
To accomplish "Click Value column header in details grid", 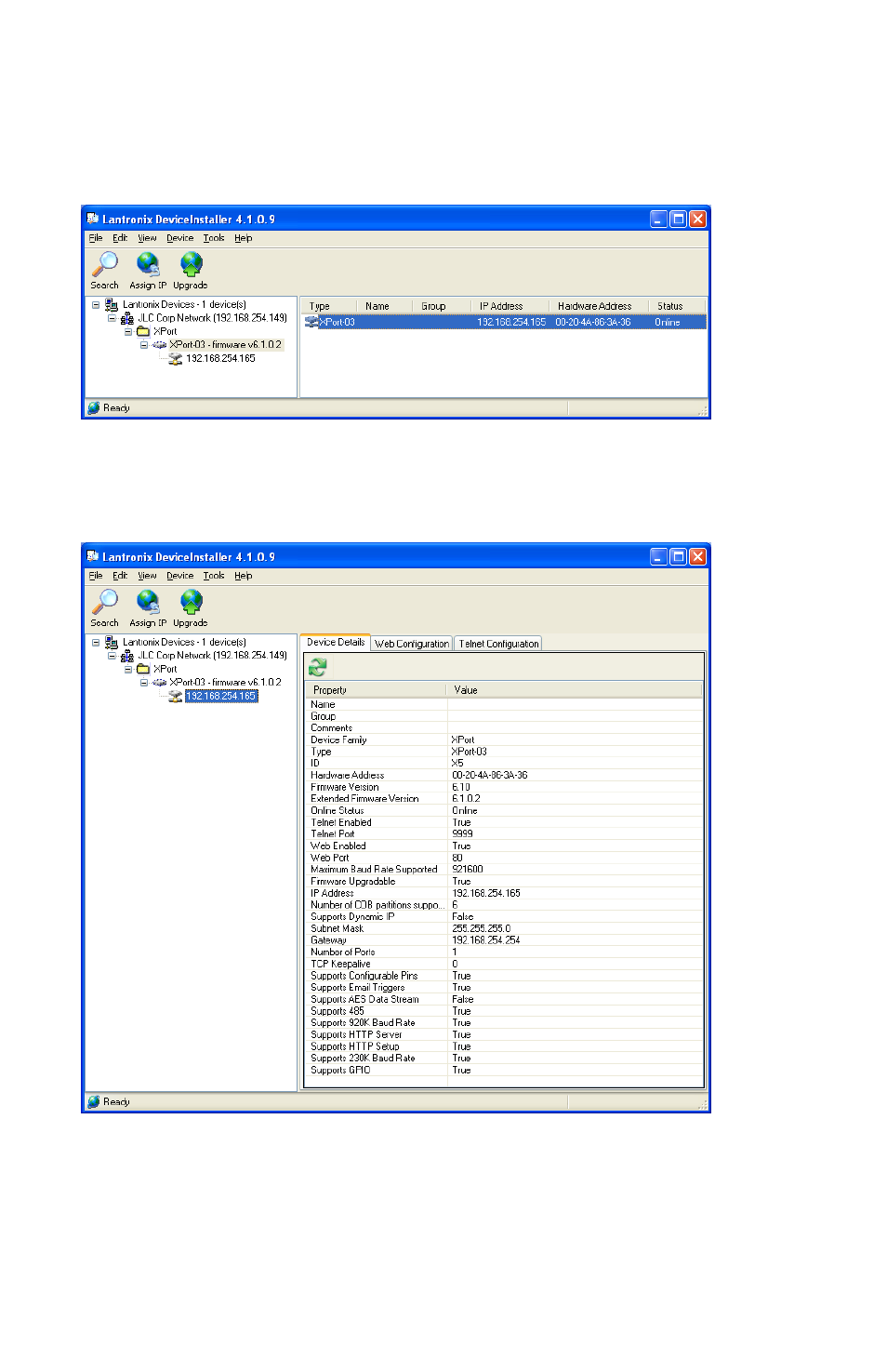I will point(575,690).
